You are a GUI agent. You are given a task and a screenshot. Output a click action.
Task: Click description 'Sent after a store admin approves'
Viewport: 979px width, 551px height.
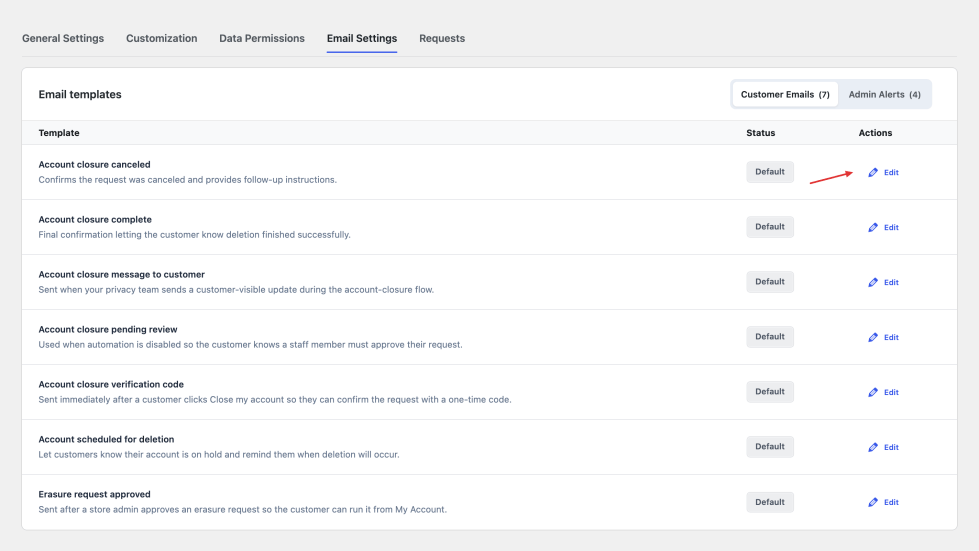(242, 509)
